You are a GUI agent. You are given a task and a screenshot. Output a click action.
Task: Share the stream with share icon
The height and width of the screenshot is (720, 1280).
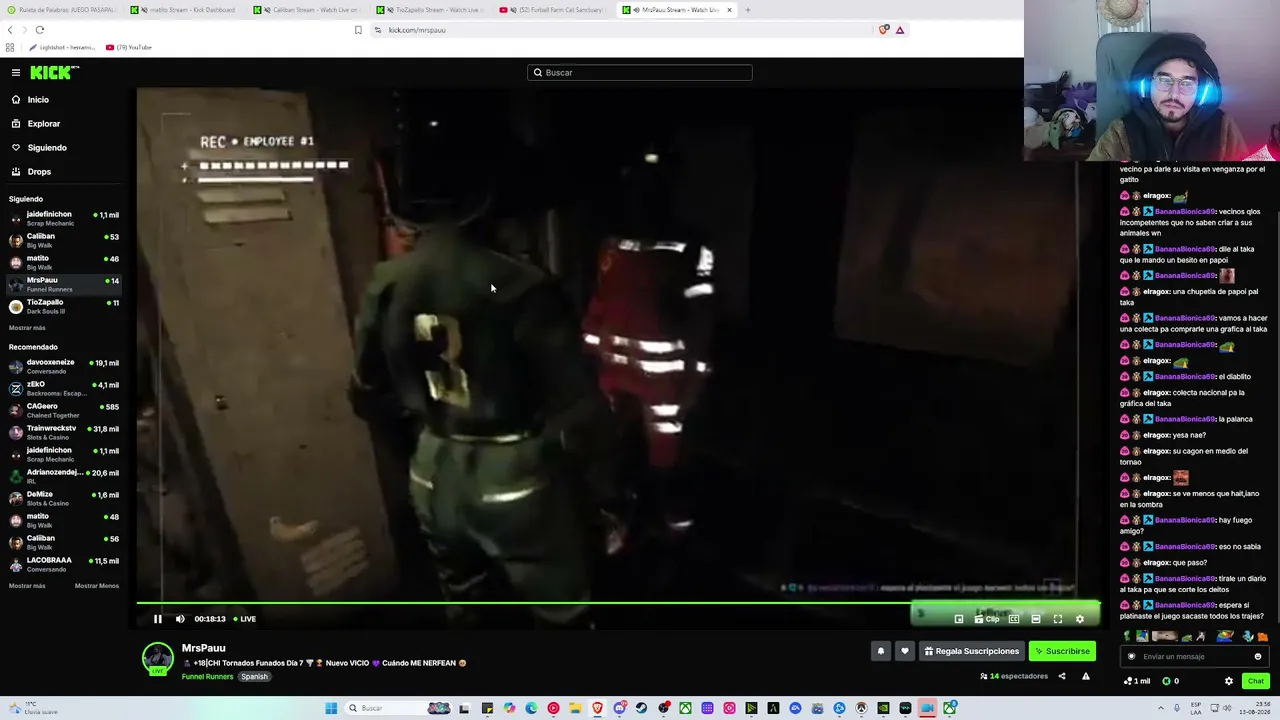pyautogui.click(x=1062, y=676)
